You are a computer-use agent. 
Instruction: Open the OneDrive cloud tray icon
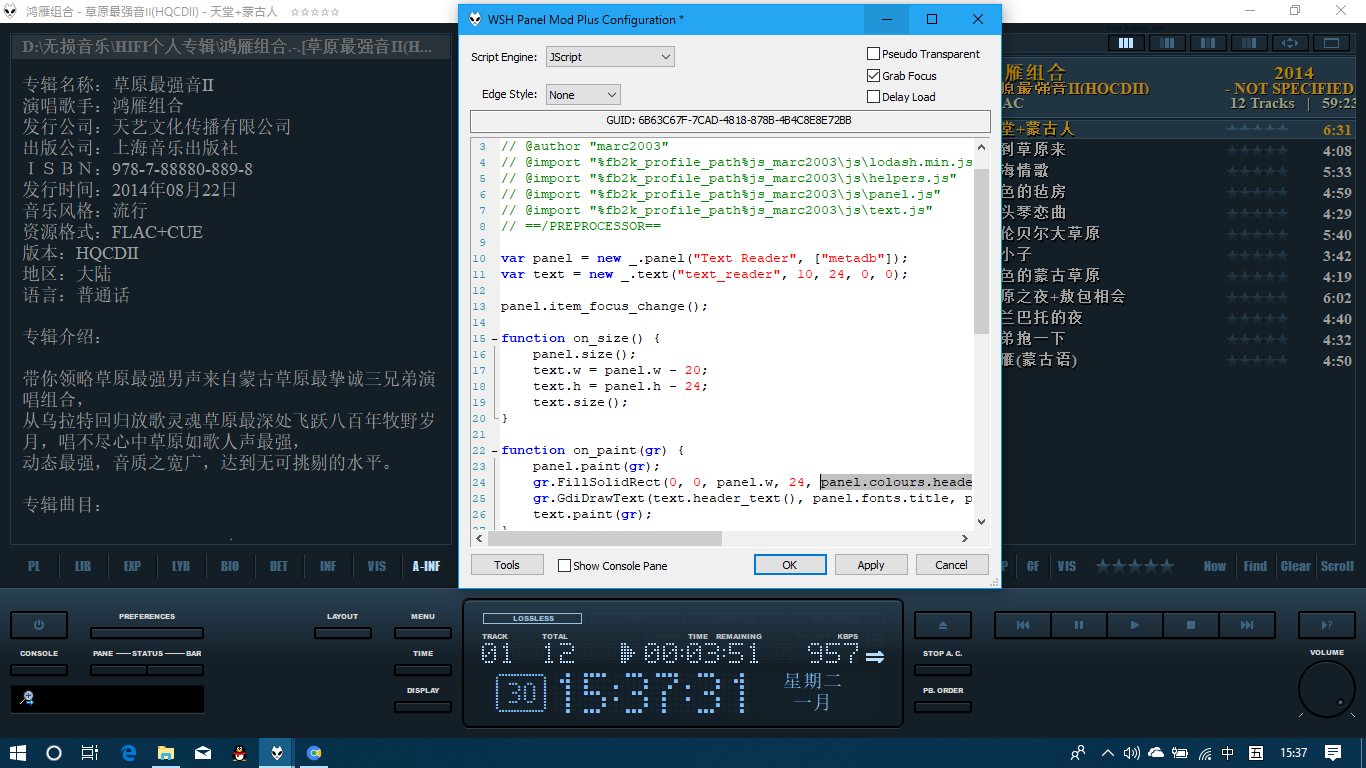(1156, 753)
